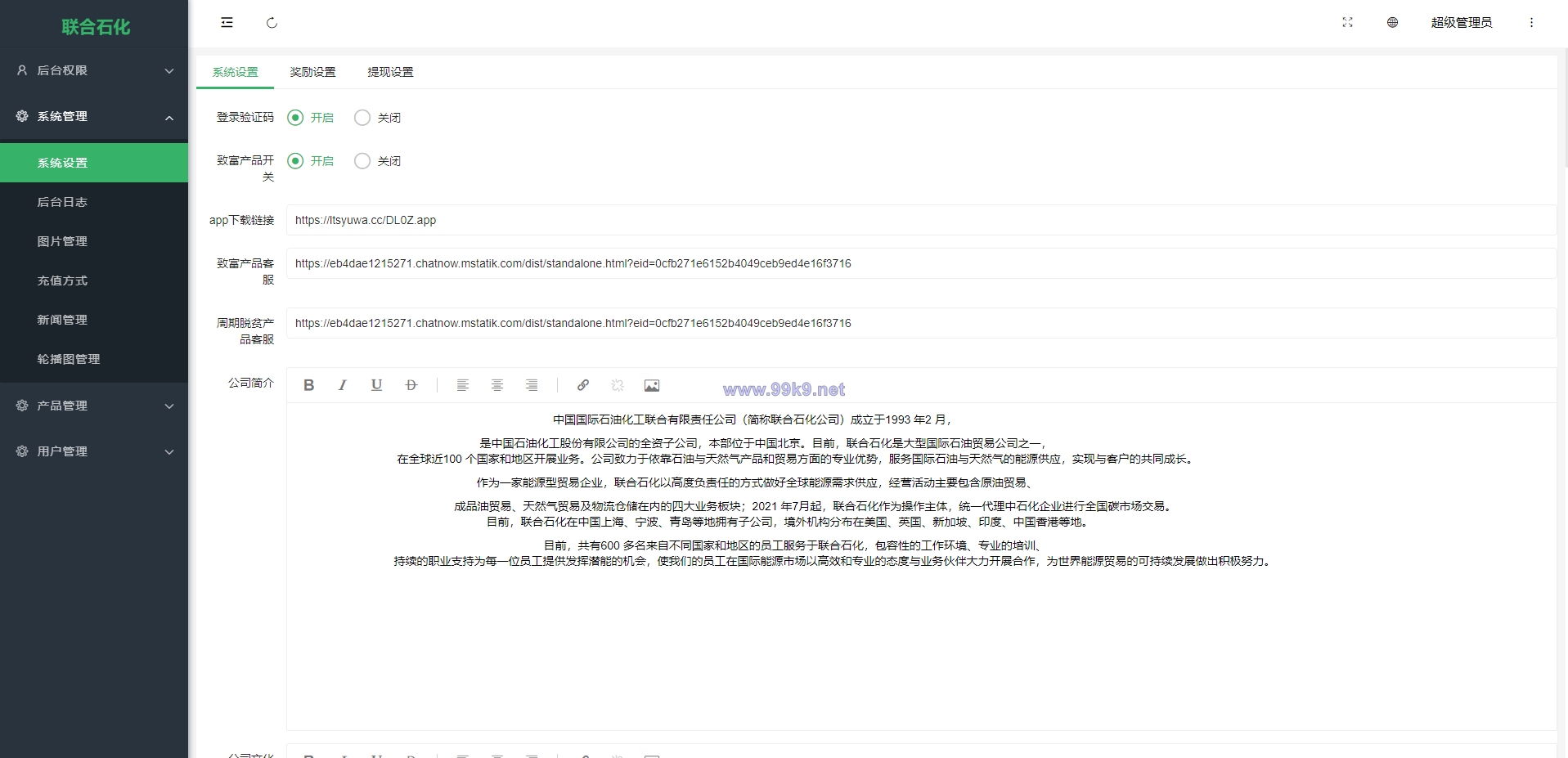Toggle fullscreen with the expand icon
1568x758 pixels.
(1347, 23)
